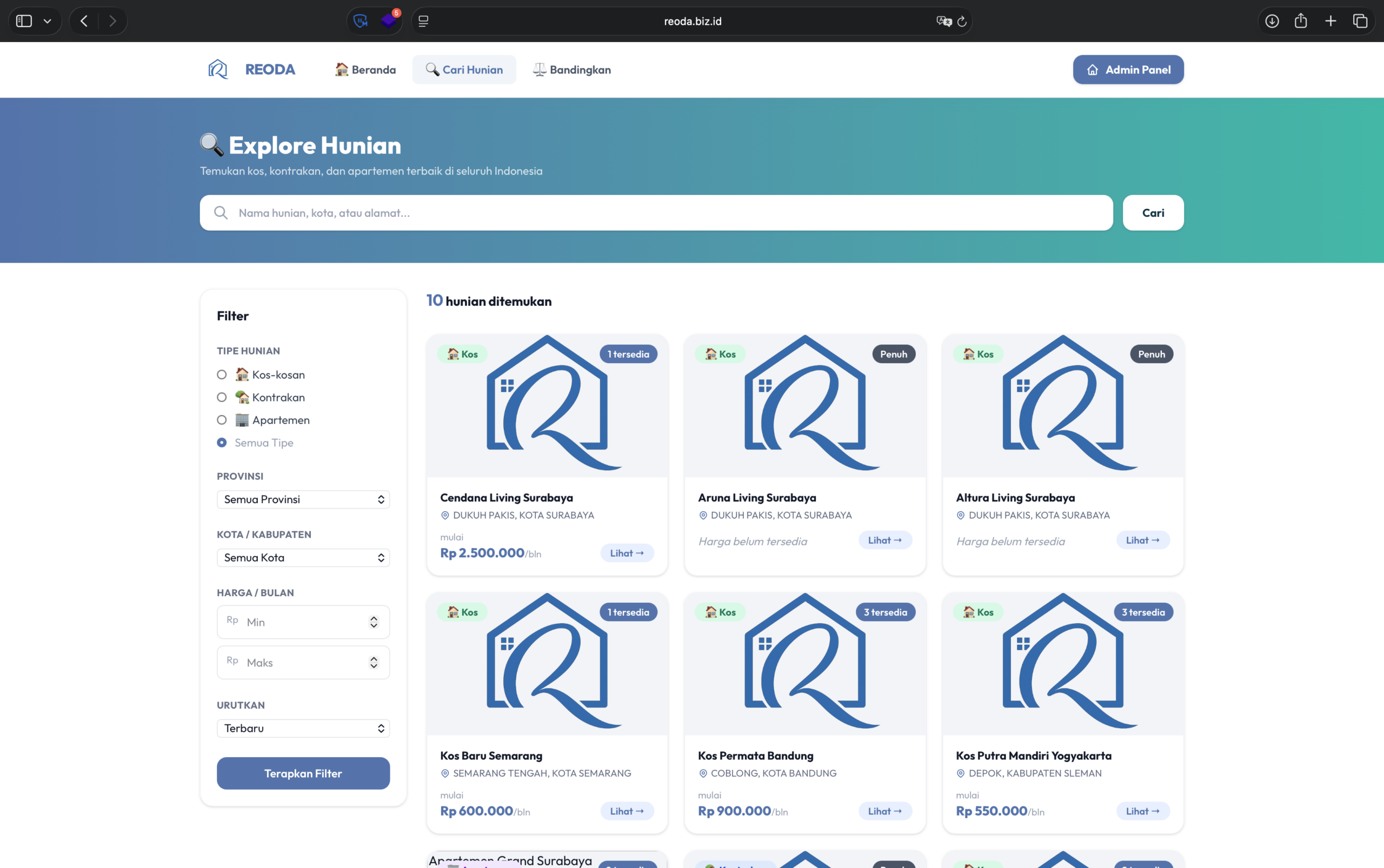Reload the page with refresh icon
The width and height of the screenshot is (1384, 868).
[962, 21]
